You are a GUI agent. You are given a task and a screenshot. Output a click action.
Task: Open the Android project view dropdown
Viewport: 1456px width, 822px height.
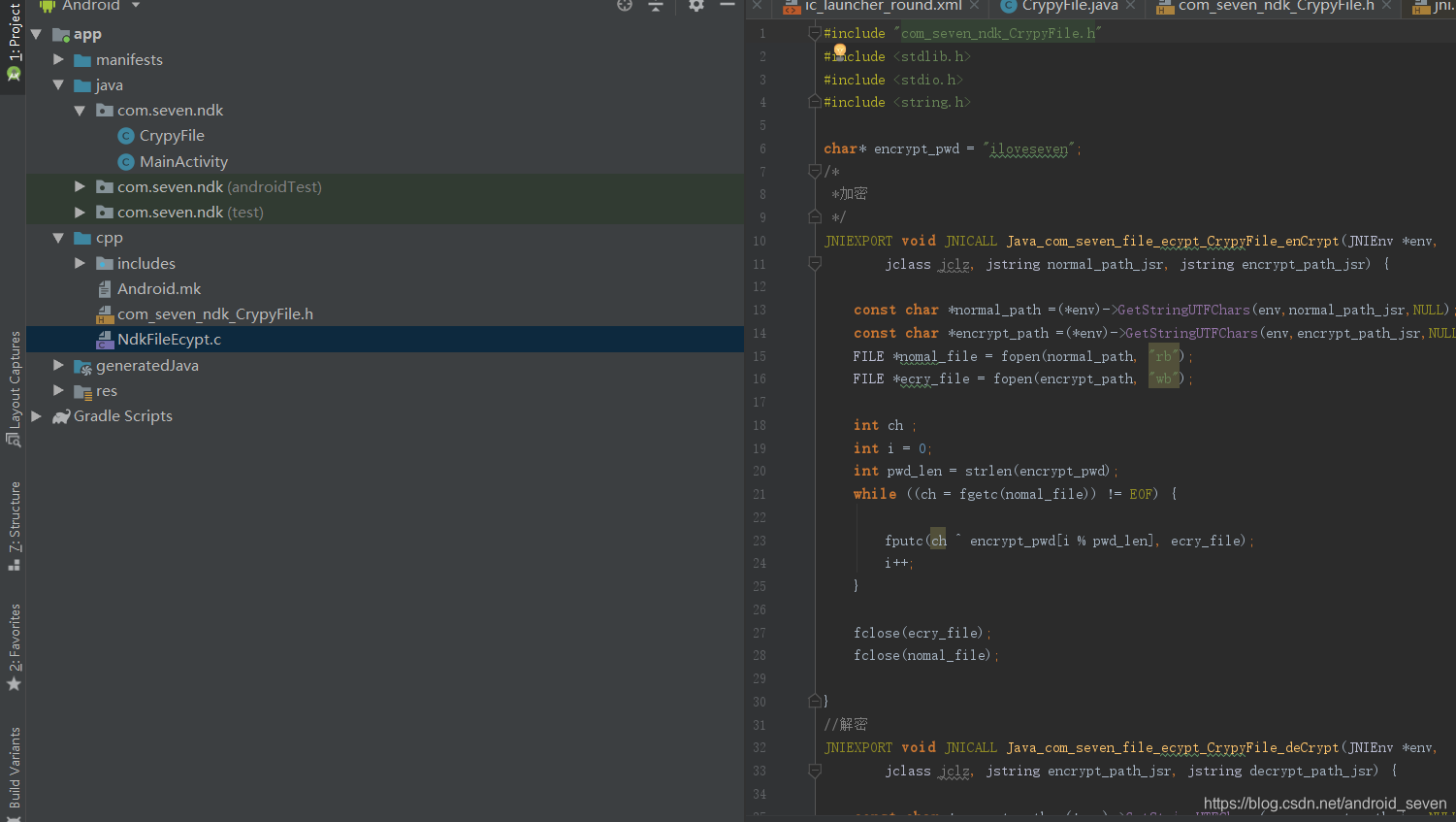(136, 6)
